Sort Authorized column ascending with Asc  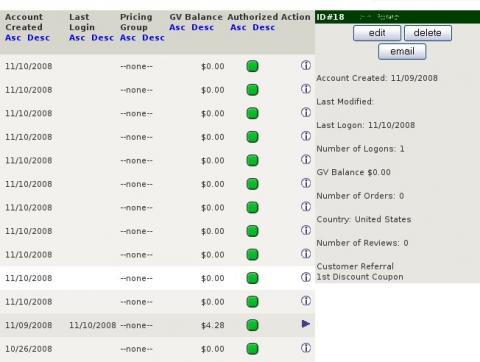pyautogui.click(x=238, y=27)
